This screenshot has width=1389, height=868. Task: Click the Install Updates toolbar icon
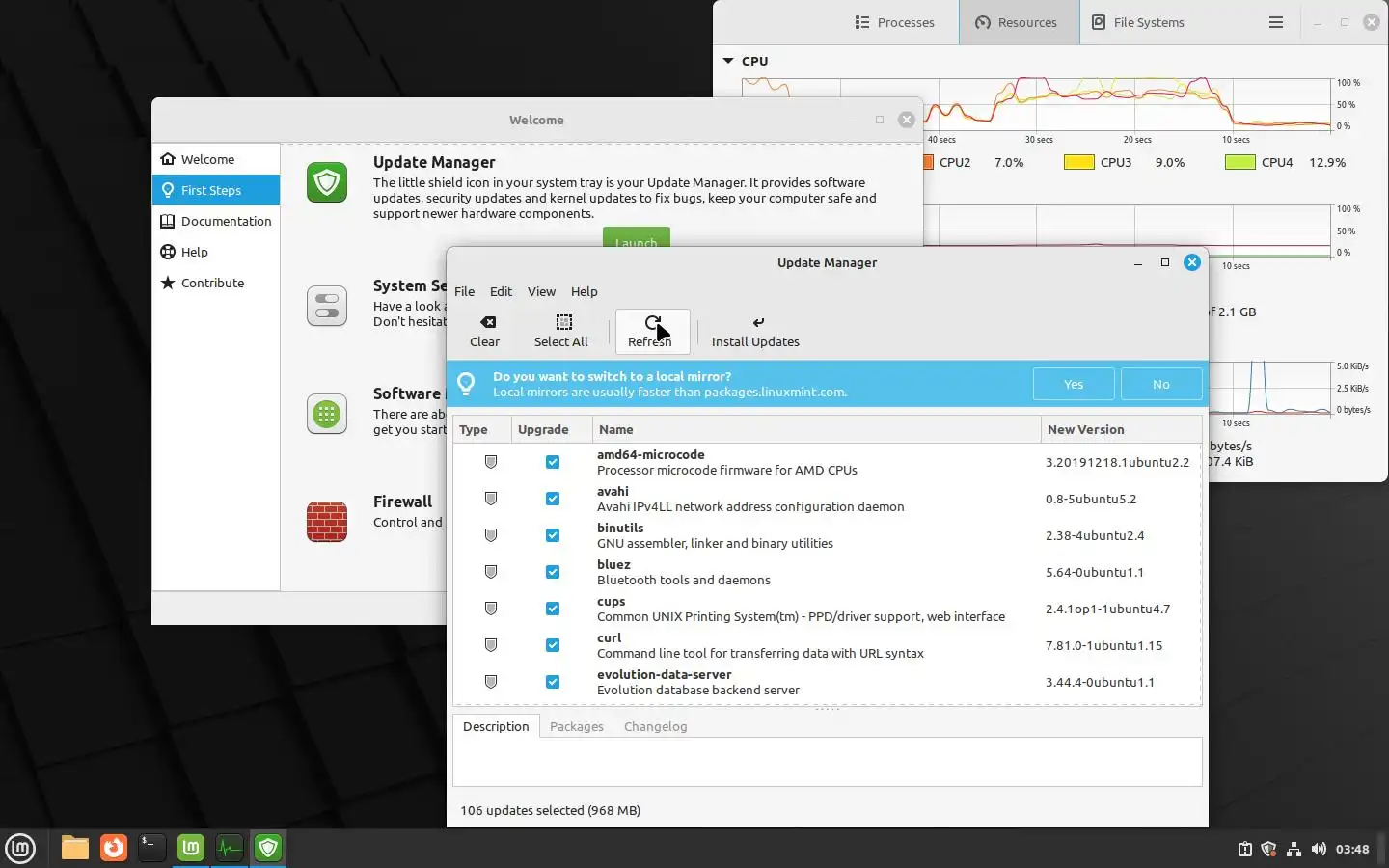758,322
